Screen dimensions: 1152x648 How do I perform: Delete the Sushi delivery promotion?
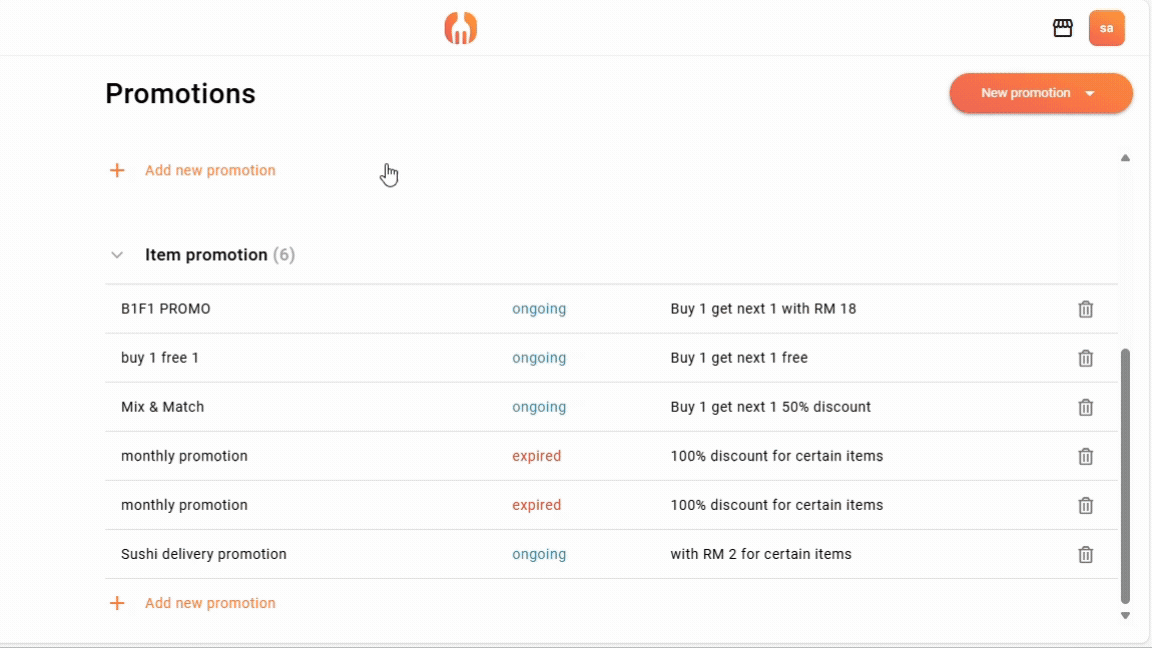coord(1085,554)
